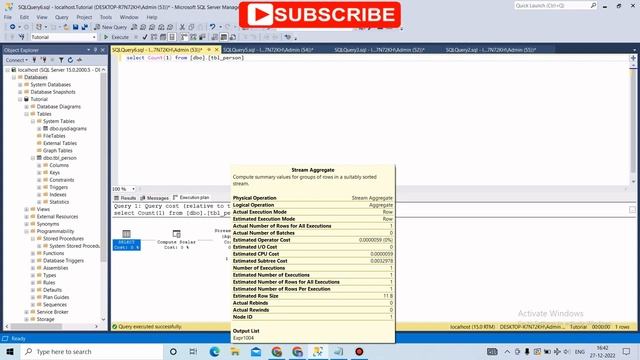Click the New Query toolbar button

tap(111, 27)
